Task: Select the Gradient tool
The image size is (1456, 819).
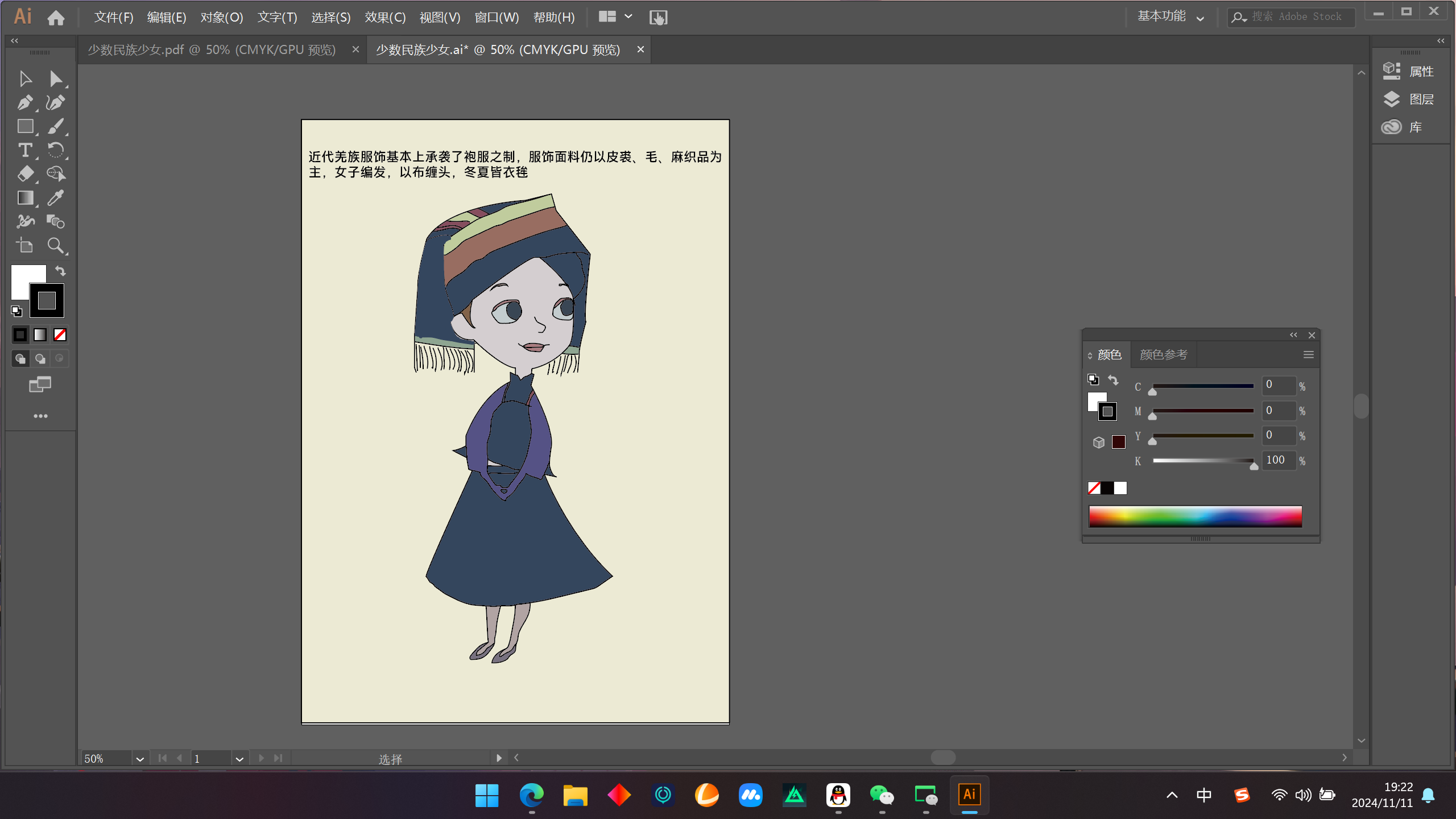Action: pyautogui.click(x=25, y=198)
